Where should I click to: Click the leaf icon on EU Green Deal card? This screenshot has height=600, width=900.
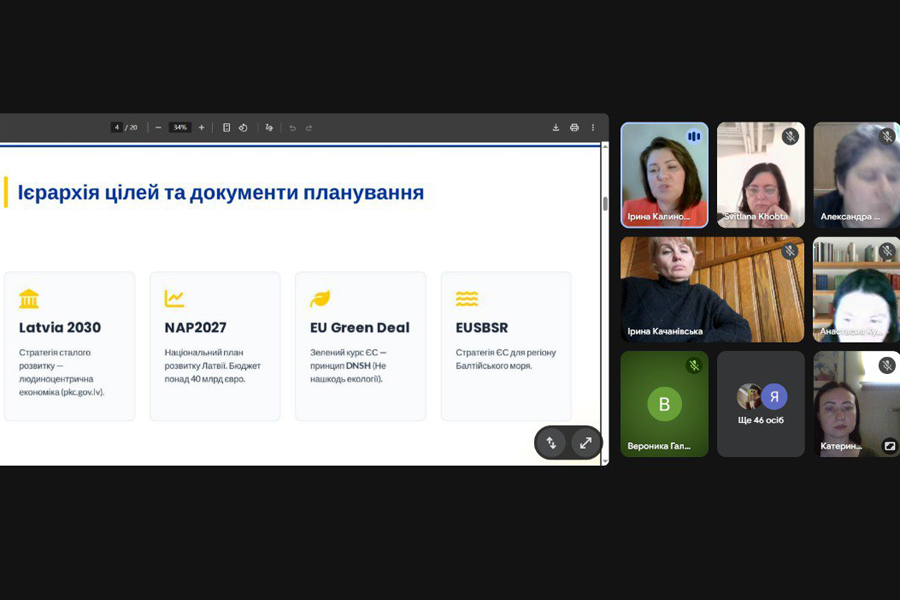click(320, 299)
